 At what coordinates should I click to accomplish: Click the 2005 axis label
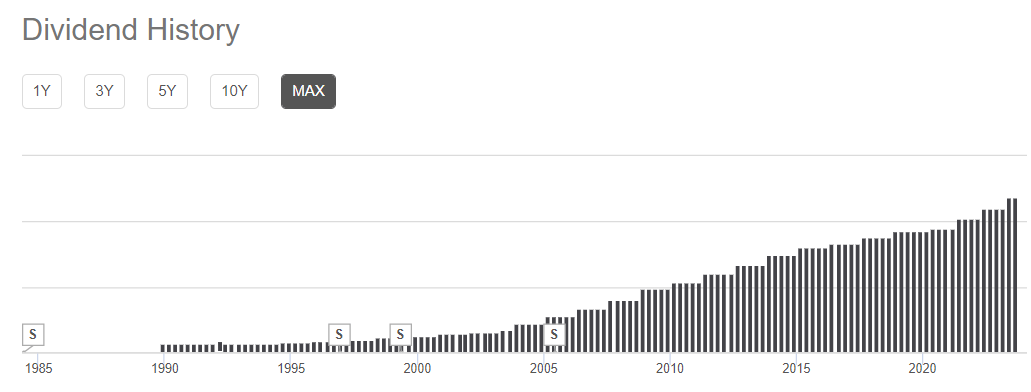[543, 368]
